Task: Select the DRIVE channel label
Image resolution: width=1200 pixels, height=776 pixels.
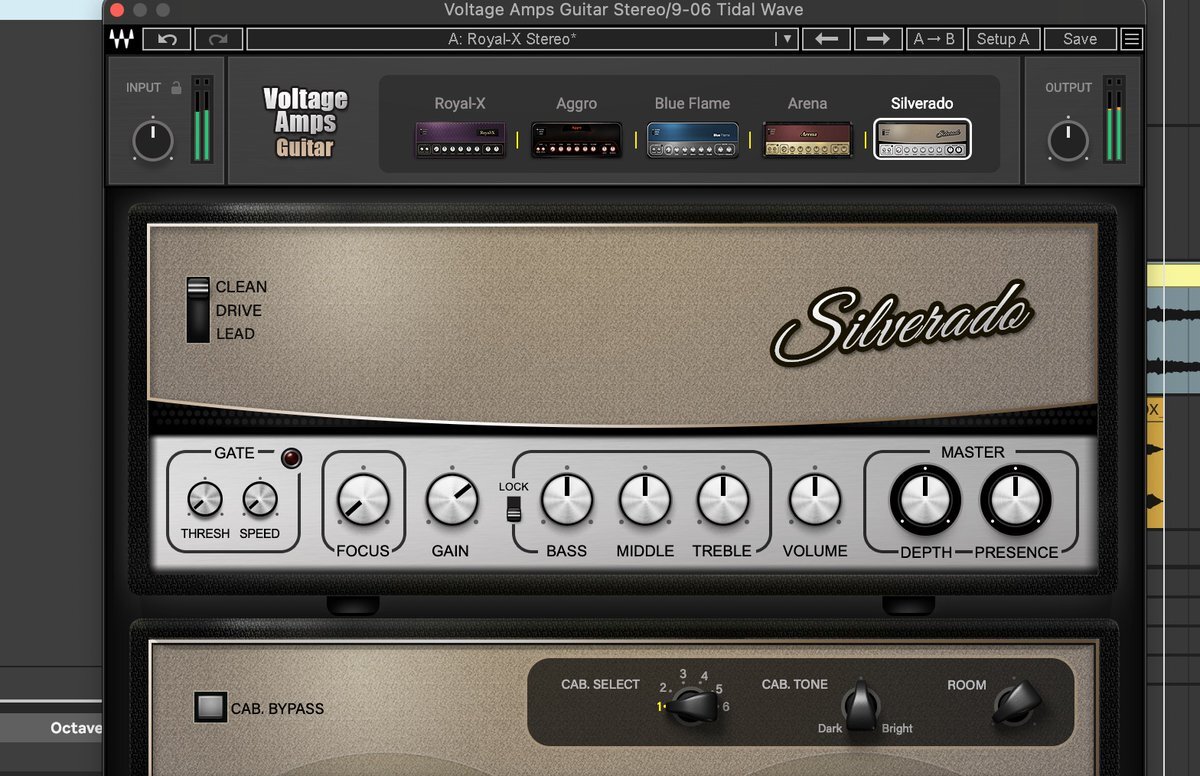Action: pos(239,311)
